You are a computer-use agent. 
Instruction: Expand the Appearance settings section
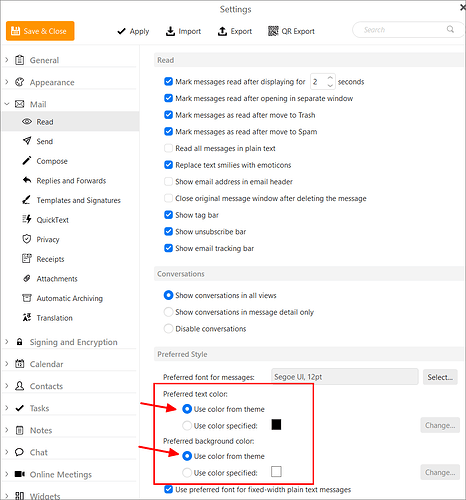[x=7, y=82]
